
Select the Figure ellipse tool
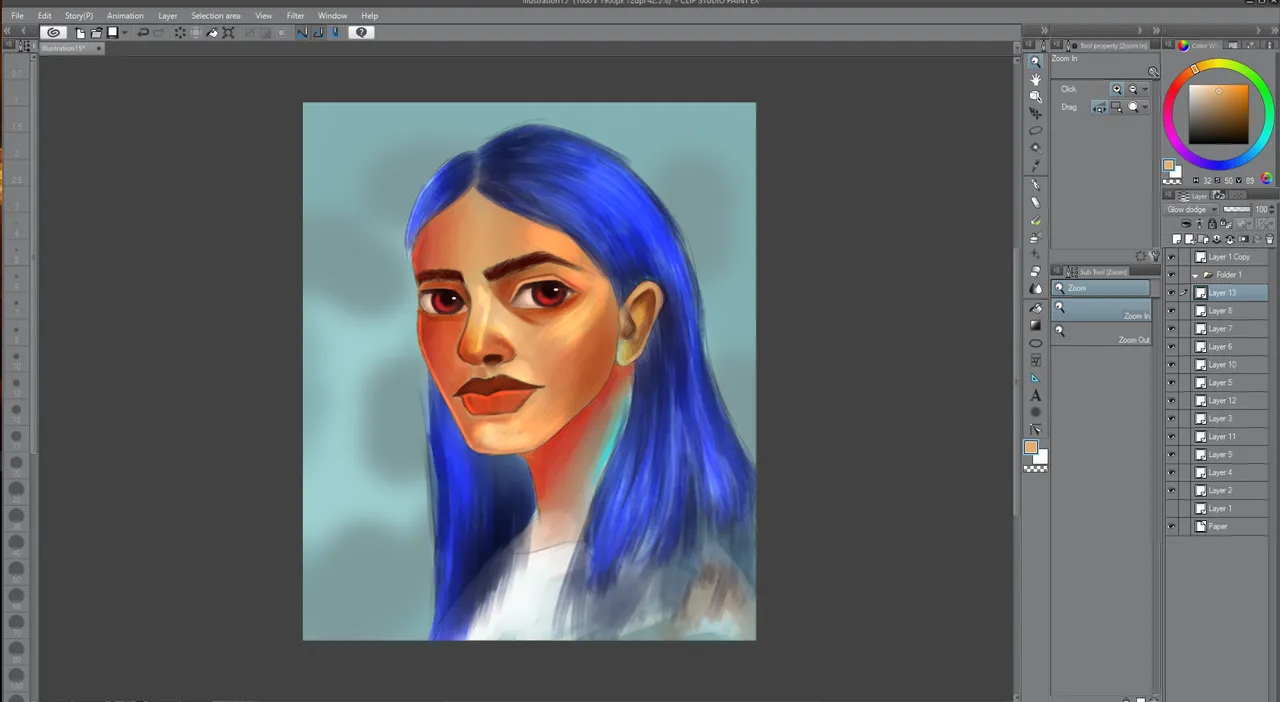tap(1035, 343)
